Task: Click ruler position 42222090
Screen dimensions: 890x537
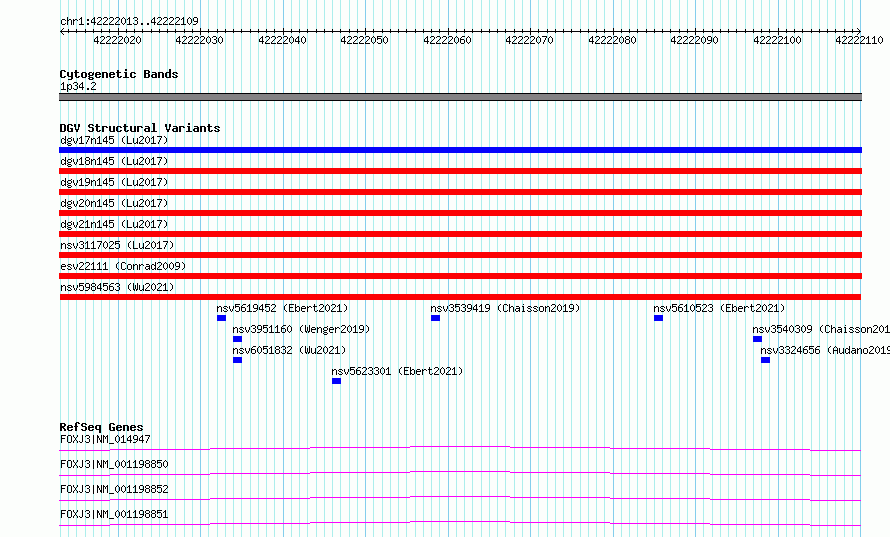Action: (695, 40)
